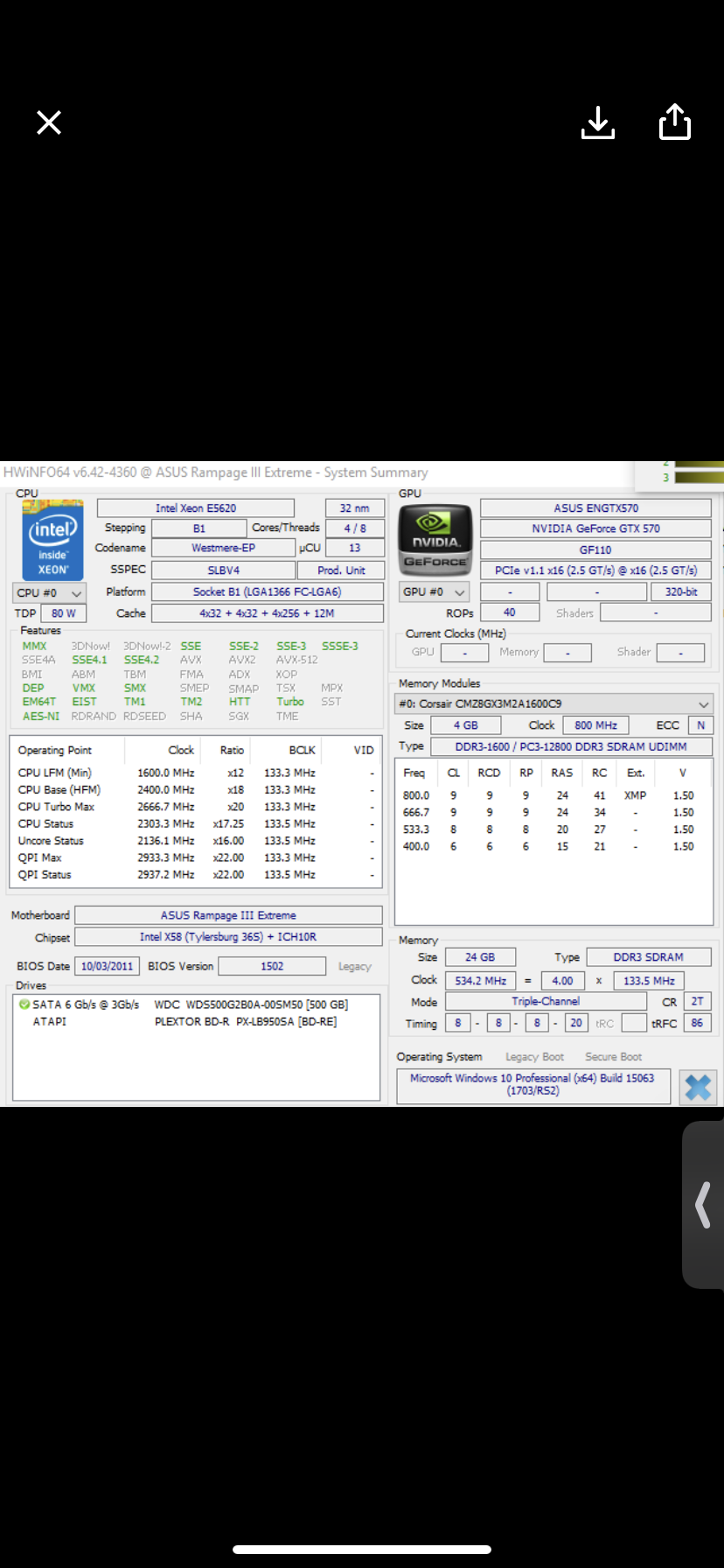724x1568 pixels.
Task: Expand the Corsair CMZ8GX3M2A1600C9 module dropdown
Action: (x=554, y=703)
